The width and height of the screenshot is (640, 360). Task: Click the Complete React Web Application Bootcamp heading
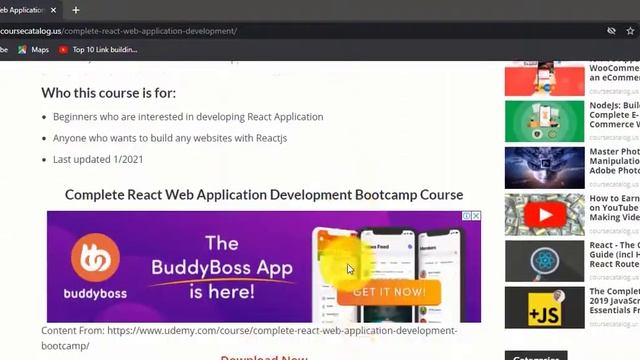coord(264,195)
